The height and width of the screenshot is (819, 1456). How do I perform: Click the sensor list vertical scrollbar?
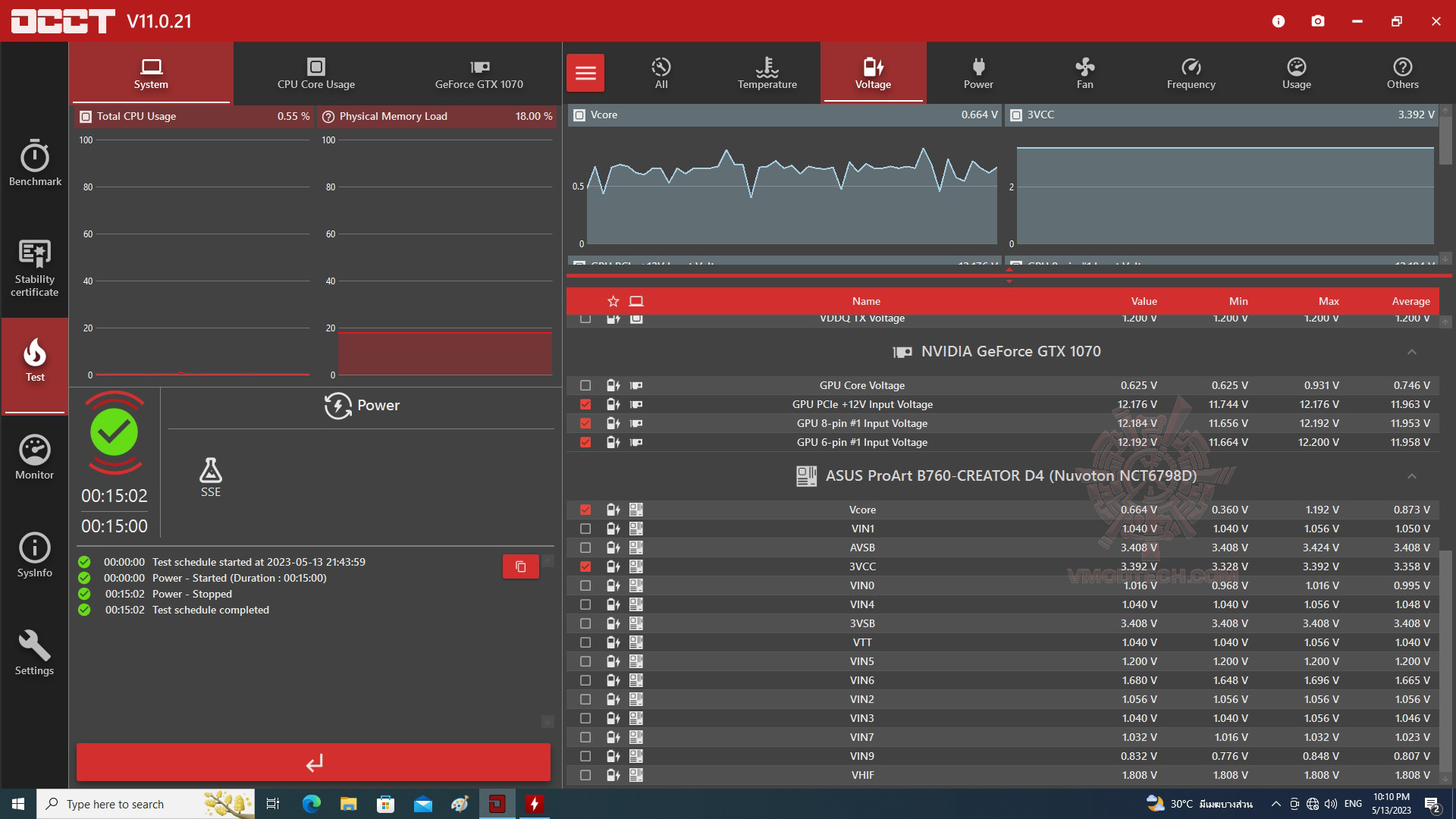click(1445, 660)
